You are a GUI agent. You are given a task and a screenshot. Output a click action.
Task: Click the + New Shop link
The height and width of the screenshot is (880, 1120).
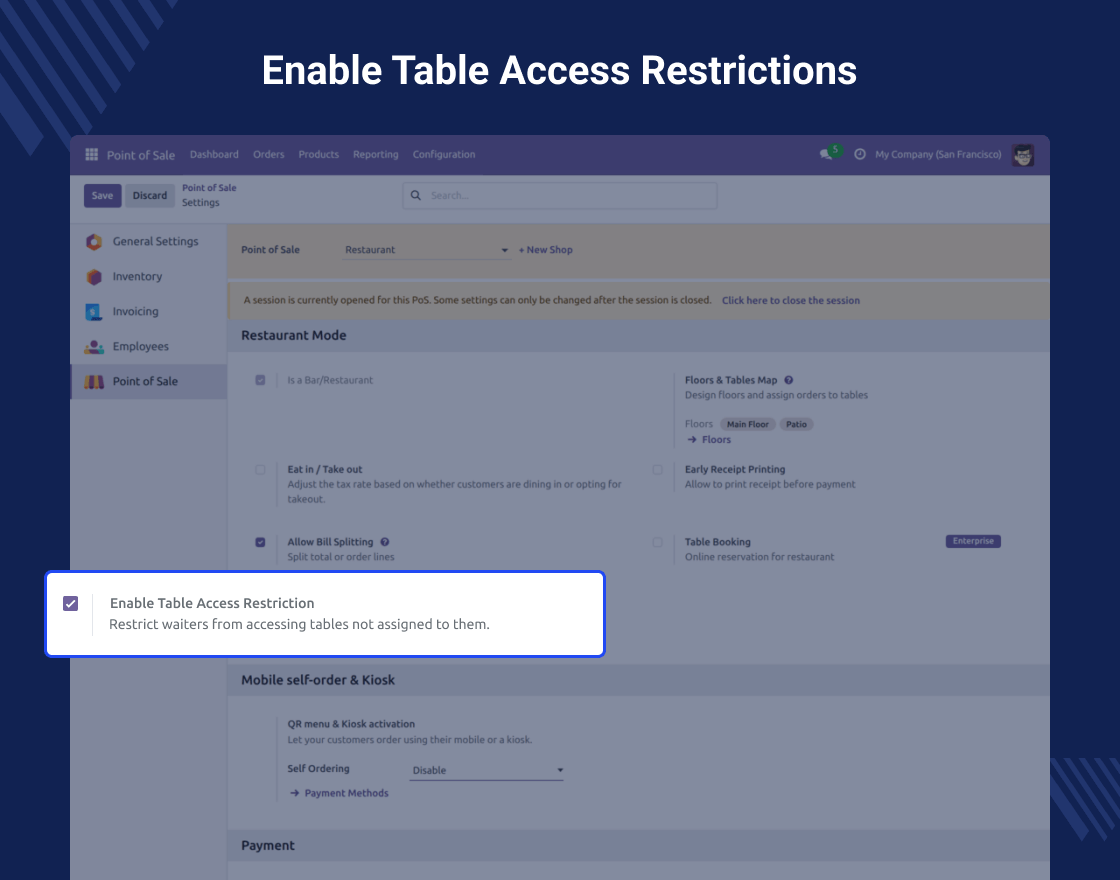(546, 250)
